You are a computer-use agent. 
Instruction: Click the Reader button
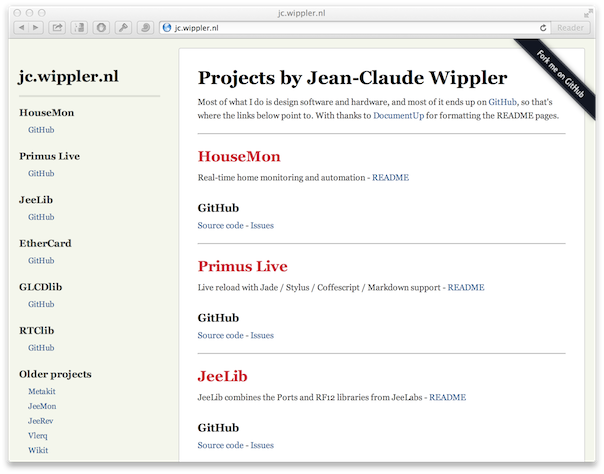pyautogui.click(x=570, y=28)
